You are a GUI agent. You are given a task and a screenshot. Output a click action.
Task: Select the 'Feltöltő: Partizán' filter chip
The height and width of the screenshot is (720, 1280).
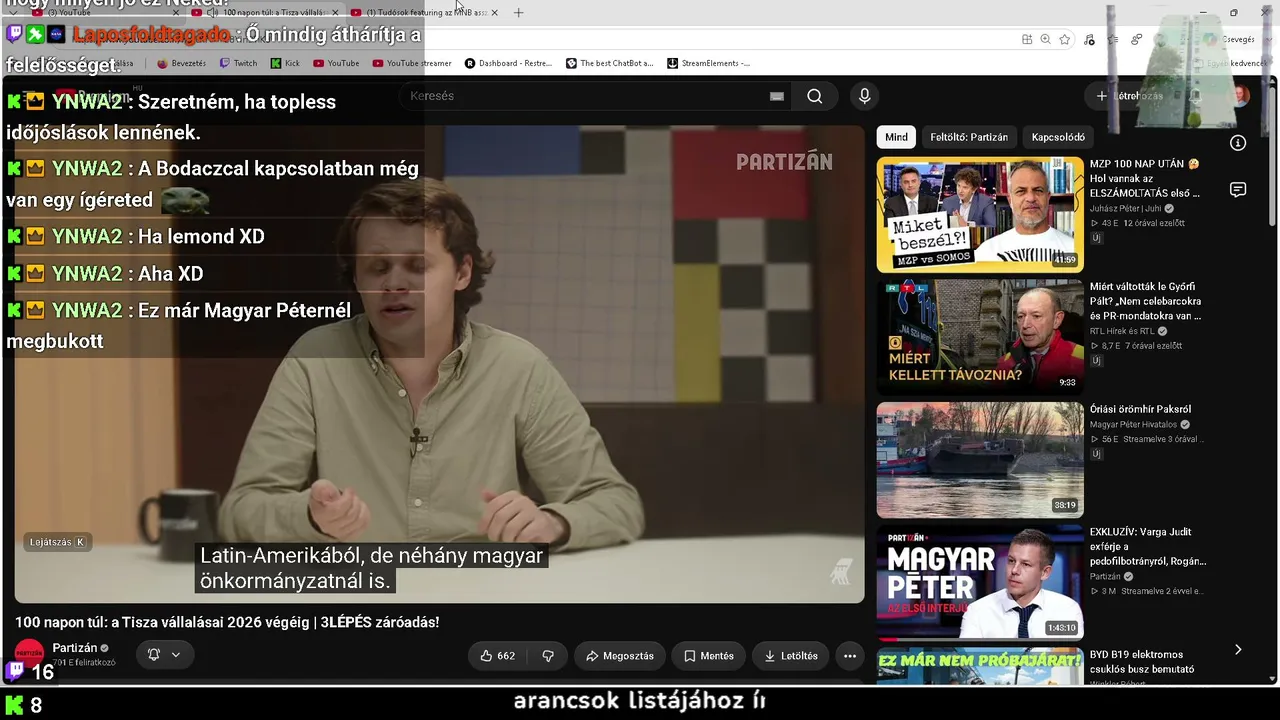point(969,137)
